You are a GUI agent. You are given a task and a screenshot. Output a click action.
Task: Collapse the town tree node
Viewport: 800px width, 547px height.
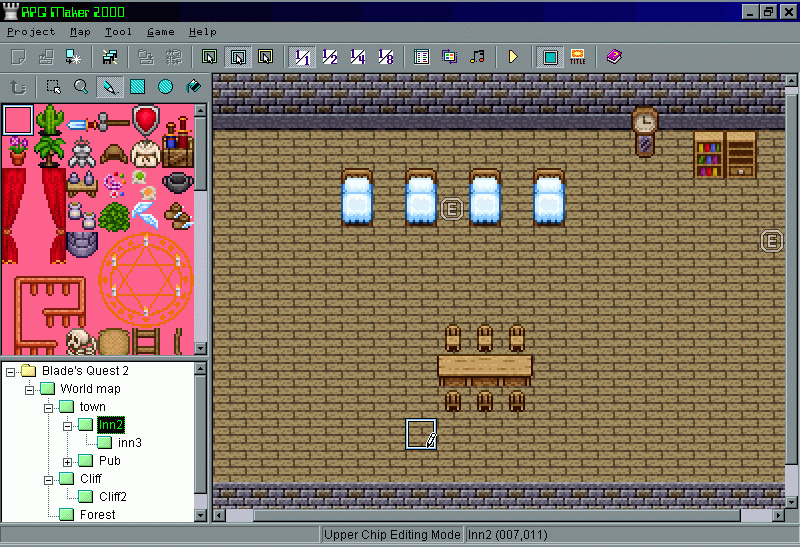pyautogui.click(x=48, y=408)
